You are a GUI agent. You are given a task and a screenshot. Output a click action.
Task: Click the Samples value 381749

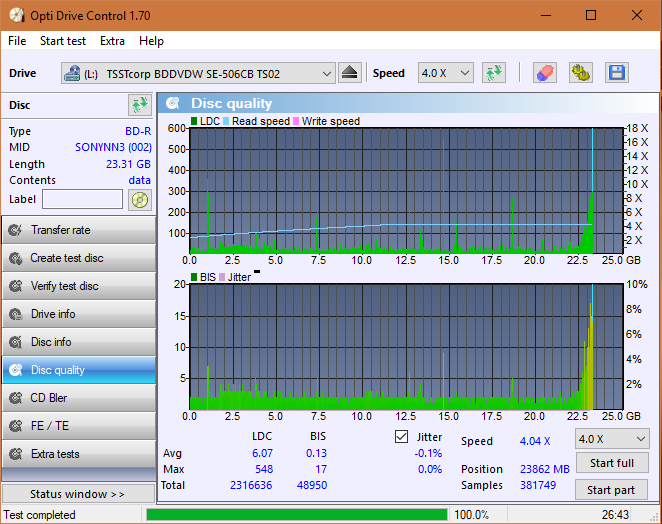(x=538, y=485)
